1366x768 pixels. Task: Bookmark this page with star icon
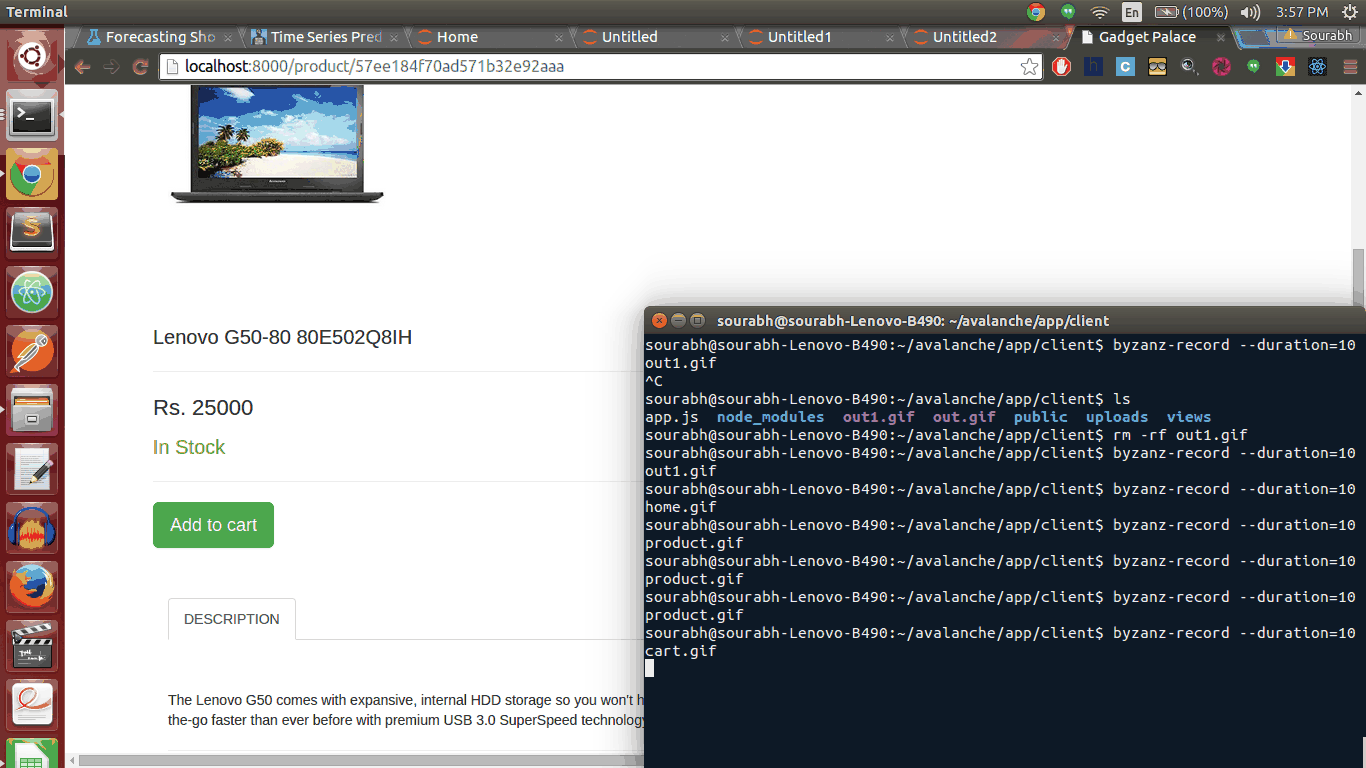coord(1029,67)
